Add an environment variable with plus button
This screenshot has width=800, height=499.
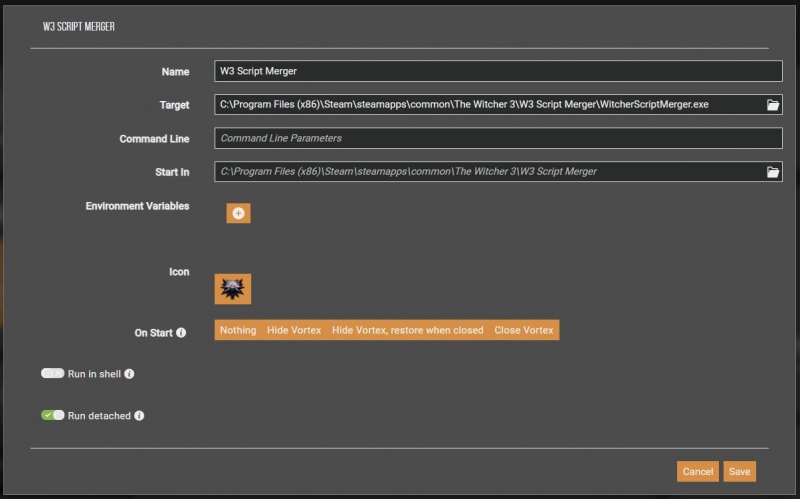(238, 213)
